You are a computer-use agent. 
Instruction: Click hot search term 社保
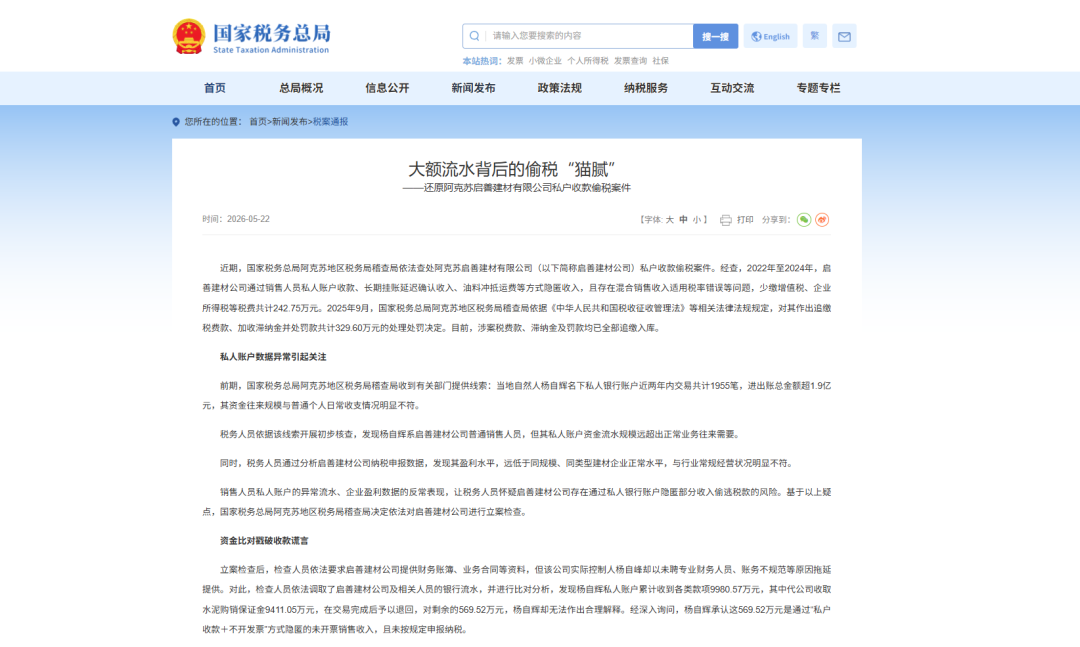click(661, 61)
